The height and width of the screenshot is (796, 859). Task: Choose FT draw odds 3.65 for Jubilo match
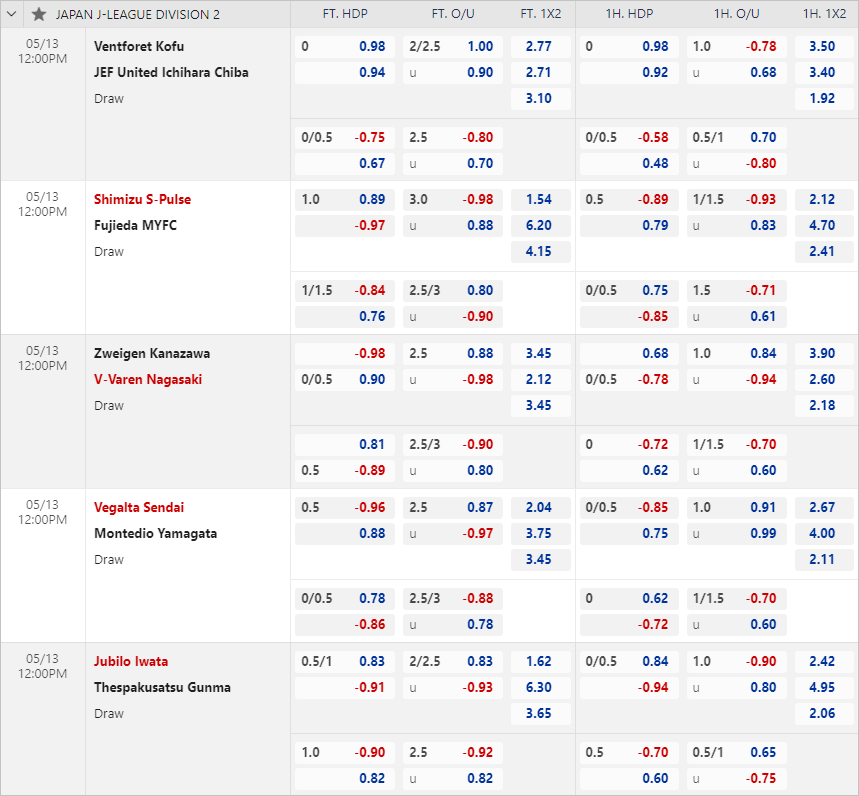(541, 713)
